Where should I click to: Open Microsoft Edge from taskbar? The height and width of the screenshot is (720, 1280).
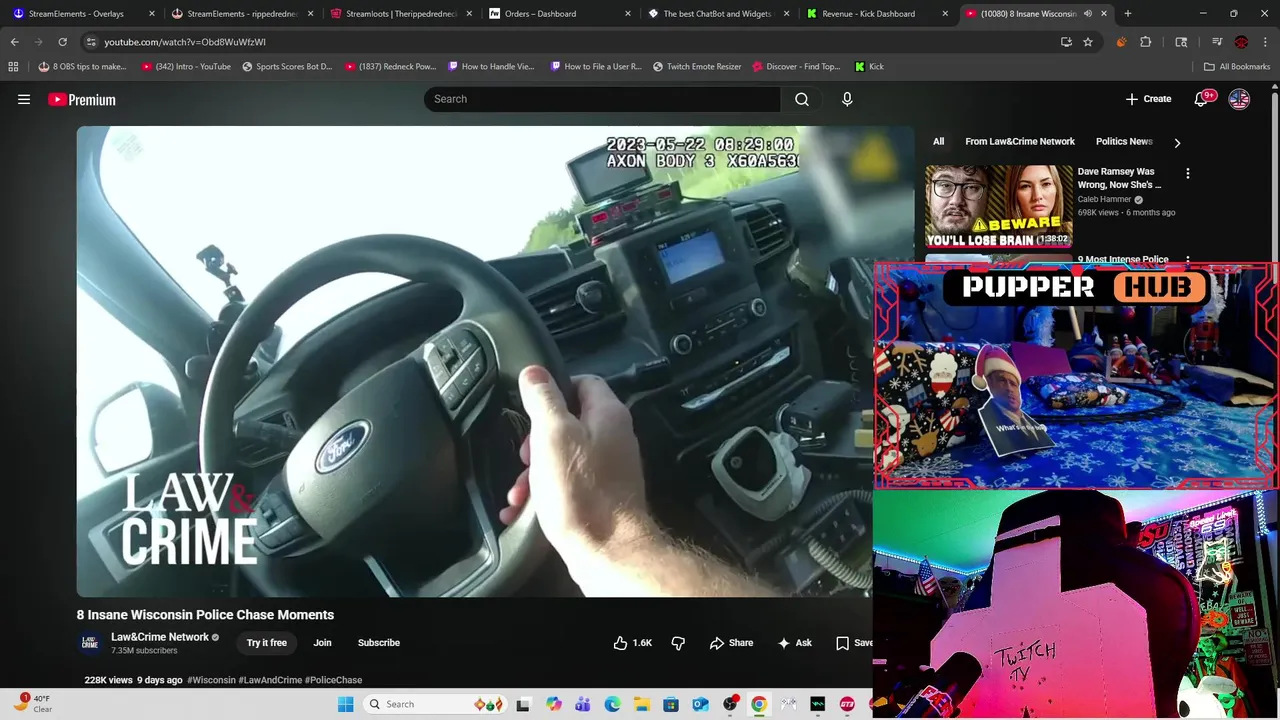tap(612, 704)
